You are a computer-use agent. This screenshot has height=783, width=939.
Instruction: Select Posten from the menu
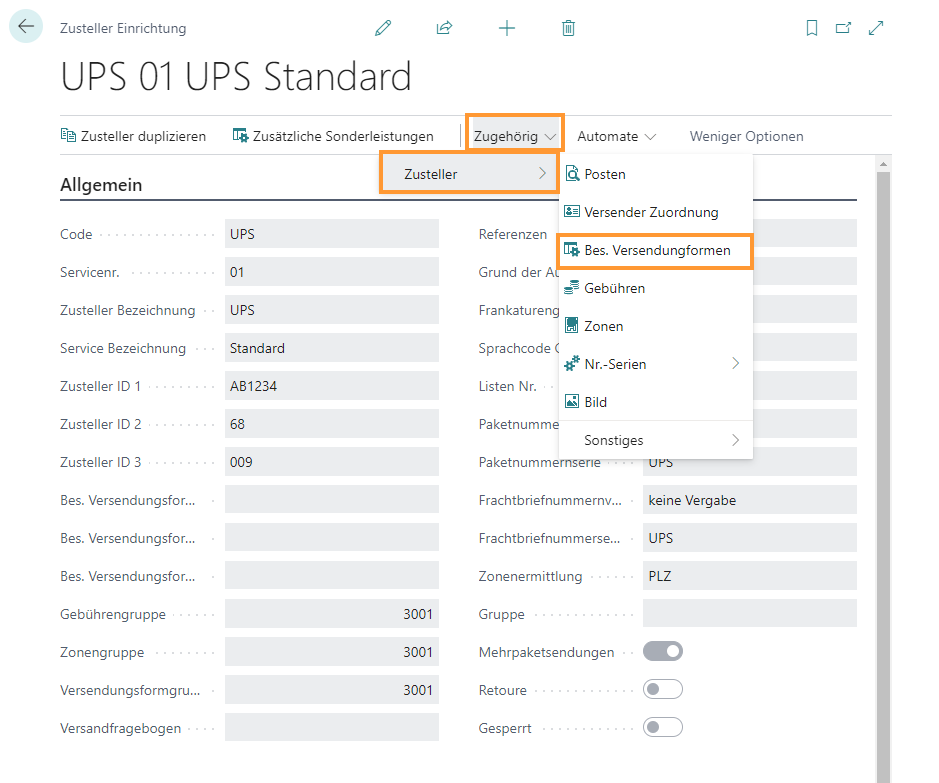tap(655, 174)
